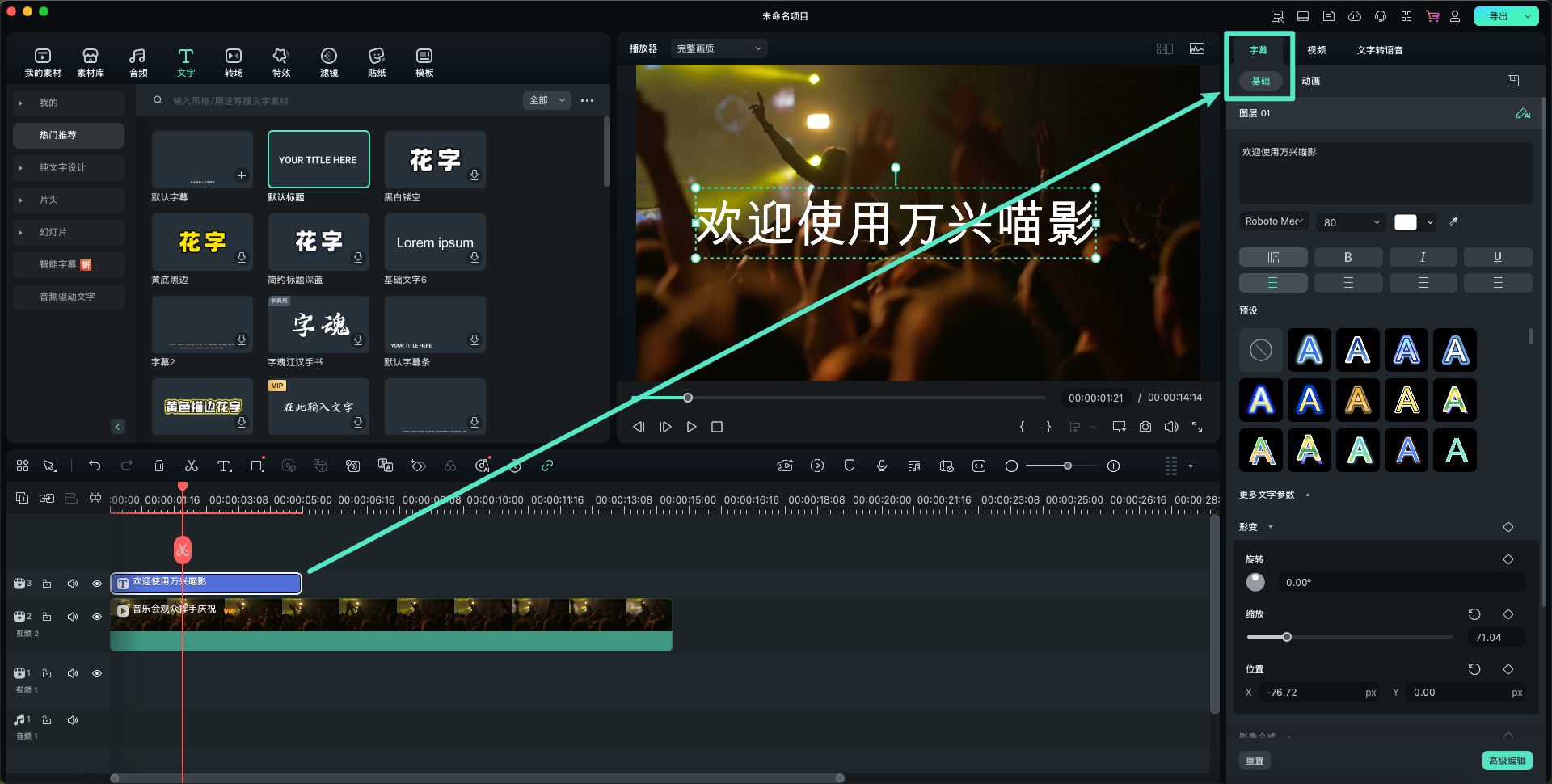Click the 高级编辑 button
The image size is (1552, 784).
[x=1507, y=761]
